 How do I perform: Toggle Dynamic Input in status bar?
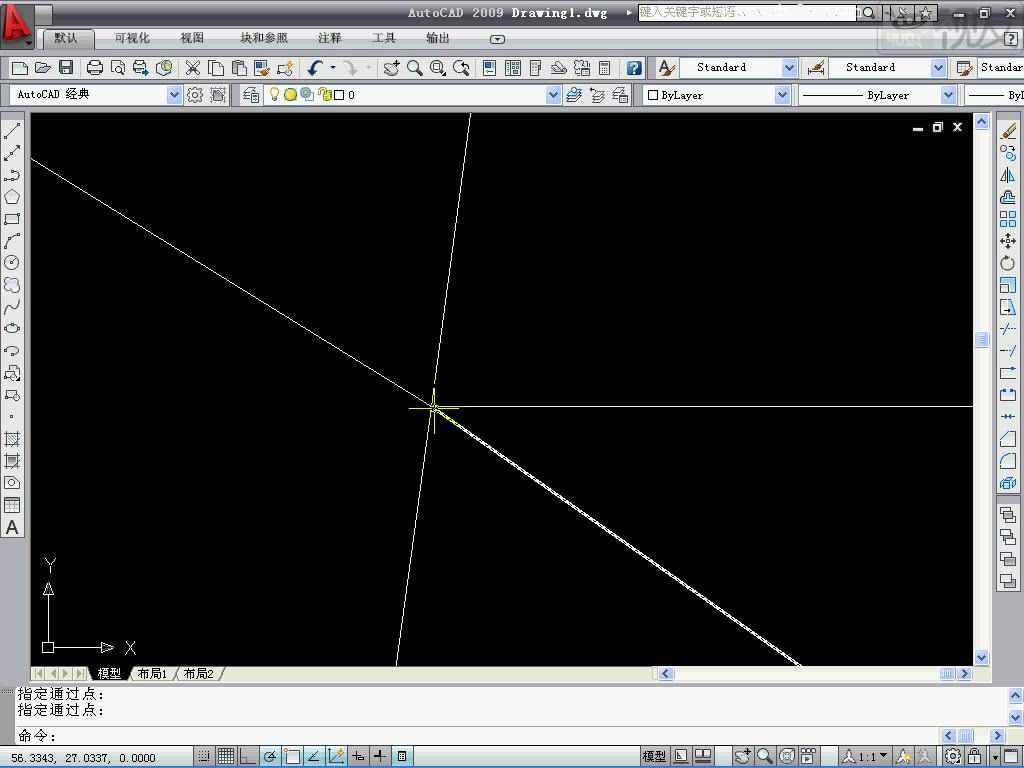tap(358, 756)
